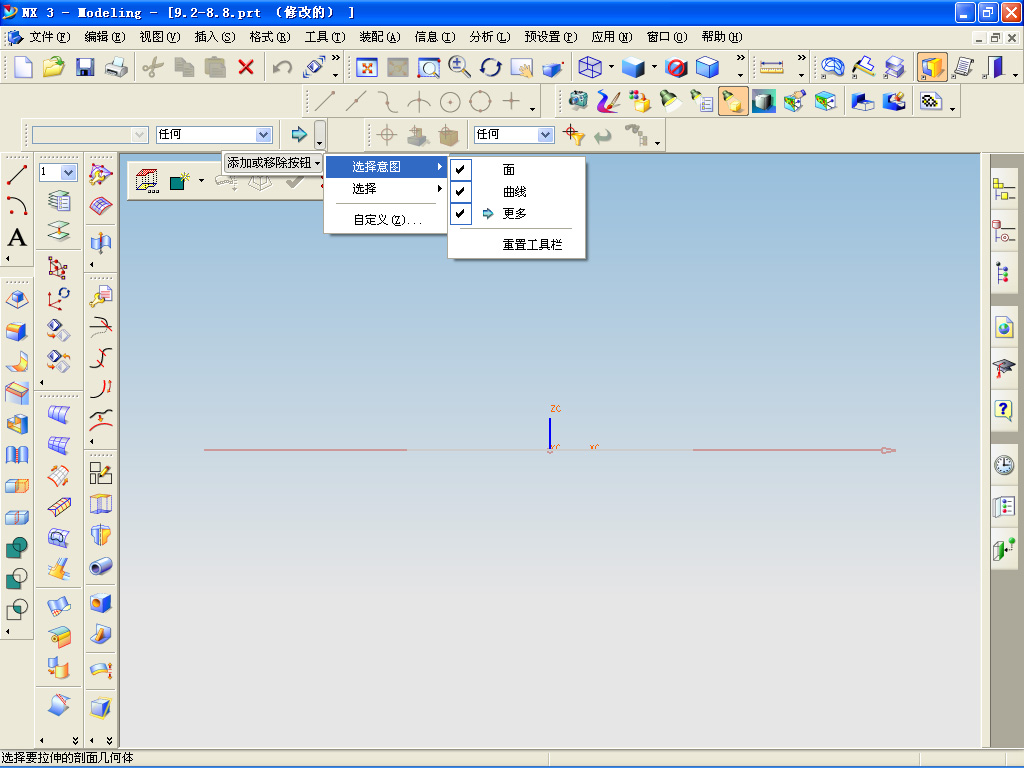
Task: Open the 工具(T) menu
Action: 325,37
